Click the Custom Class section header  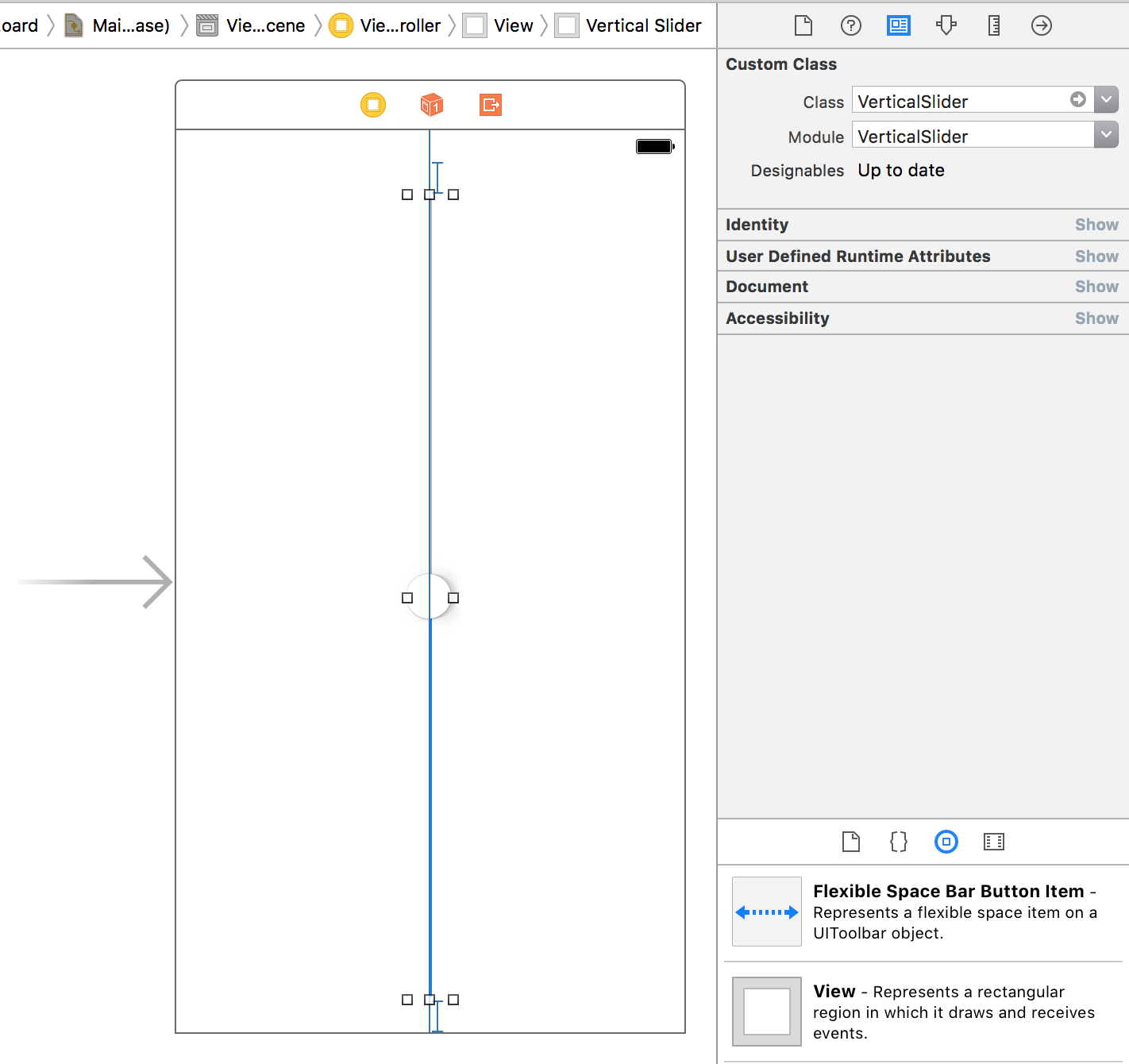pos(781,64)
